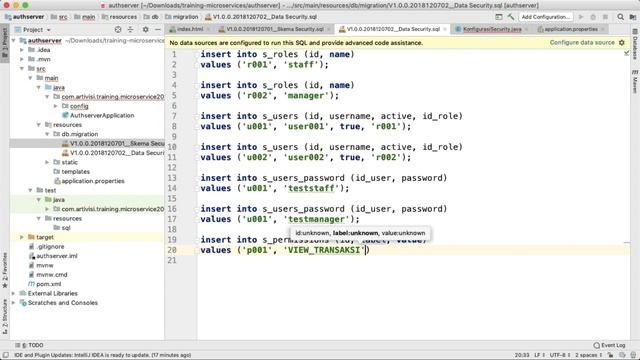Open the Database side tool window
This screenshot has width=640, height=360.
coord(635,44)
